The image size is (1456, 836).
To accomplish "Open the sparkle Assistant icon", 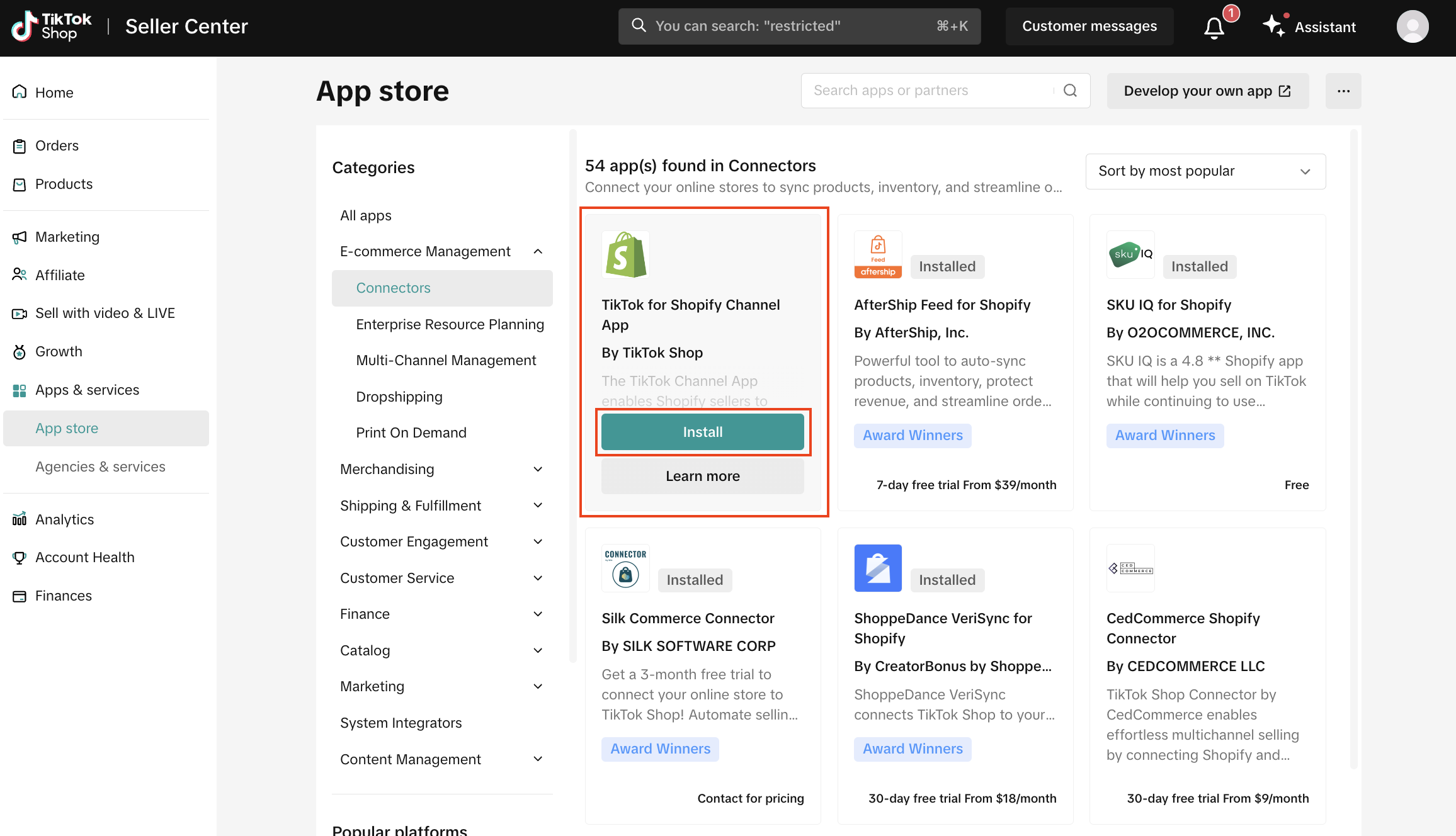I will (1273, 26).
